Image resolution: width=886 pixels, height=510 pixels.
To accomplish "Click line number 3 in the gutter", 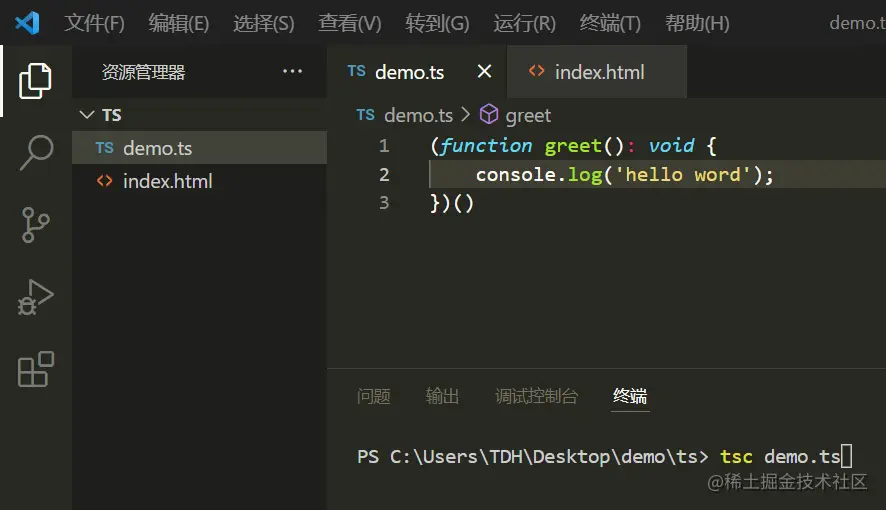I will click(x=384, y=202).
